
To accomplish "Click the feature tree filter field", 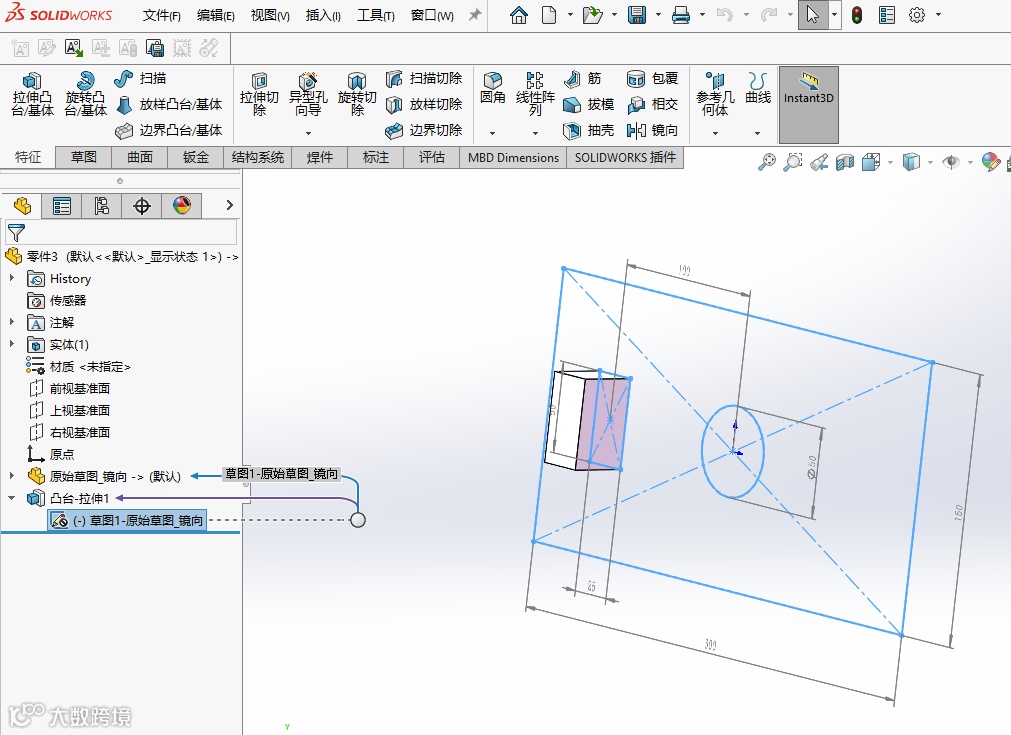I will [x=121, y=232].
